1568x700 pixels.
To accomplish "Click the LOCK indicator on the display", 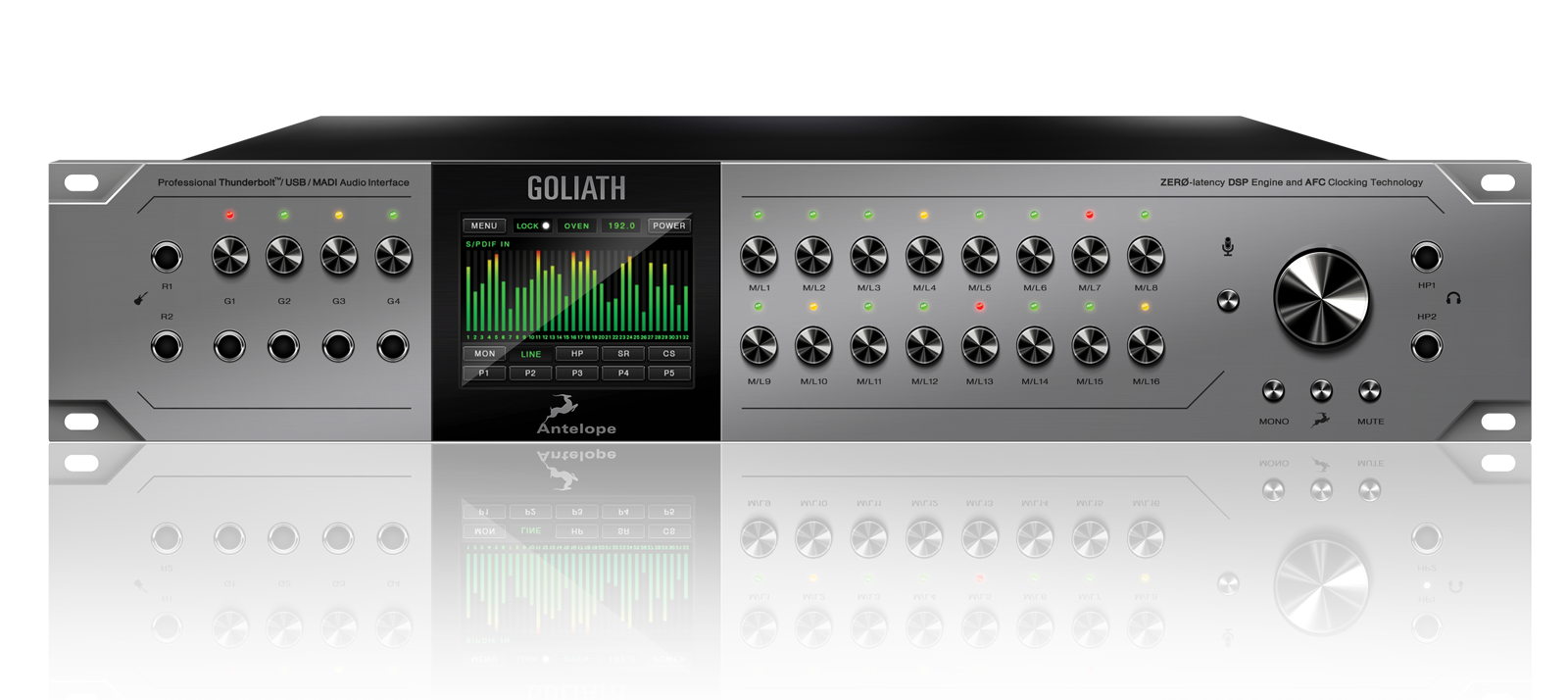I will [x=533, y=225].
